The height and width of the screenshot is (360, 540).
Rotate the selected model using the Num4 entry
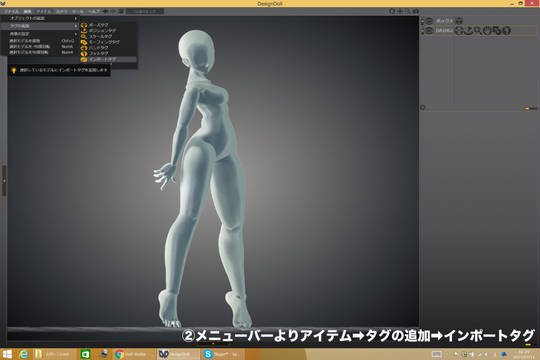click(39, 52)
